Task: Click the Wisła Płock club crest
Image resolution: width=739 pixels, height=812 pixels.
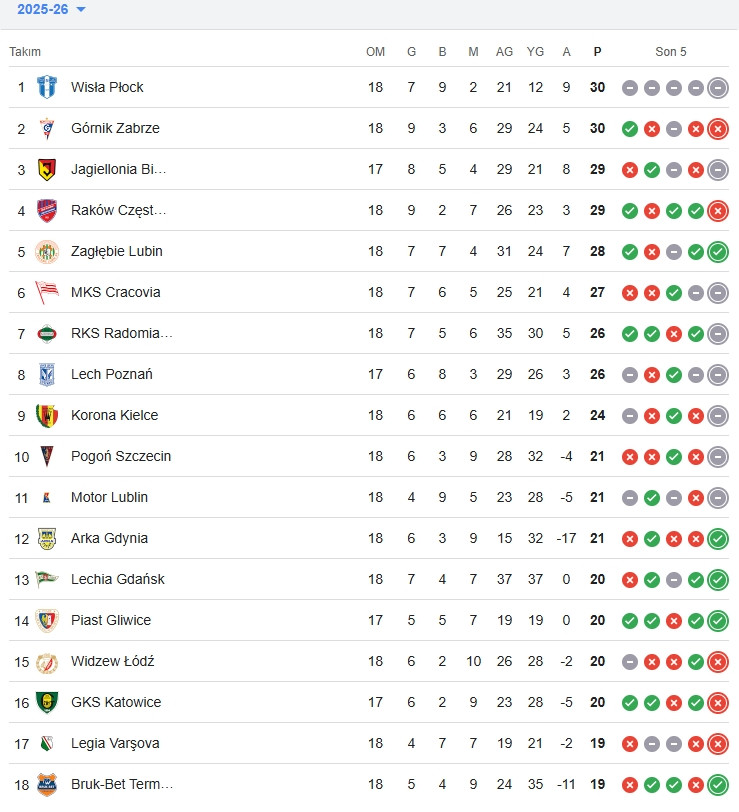Action: [47, 87]
